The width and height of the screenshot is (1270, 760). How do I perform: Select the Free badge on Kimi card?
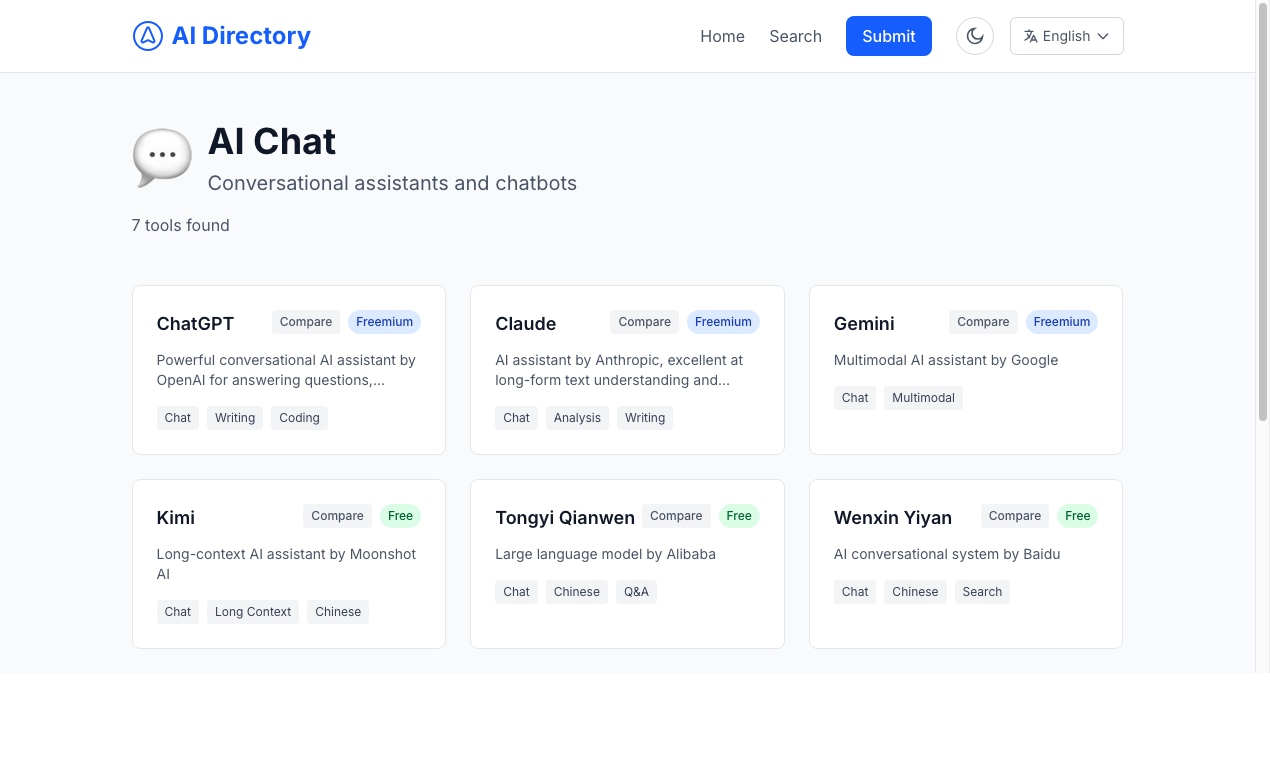(x=400, y=516)
